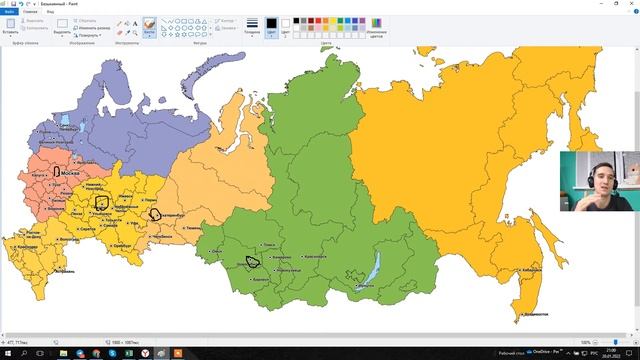Viewport: 640px width, 360px height.
Task: Click the Москва label on the map
Action: click(70, 173)
